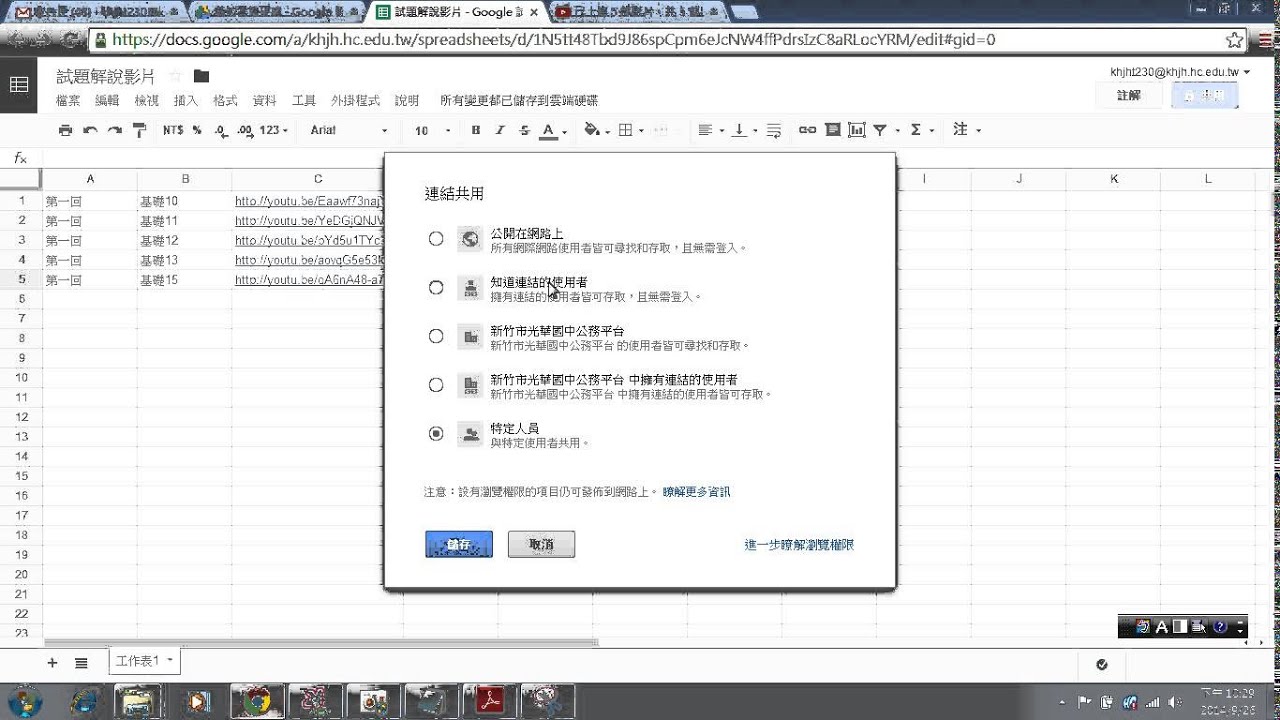
Task: Open Chrome from the taskbar
Action: point(257,701)
